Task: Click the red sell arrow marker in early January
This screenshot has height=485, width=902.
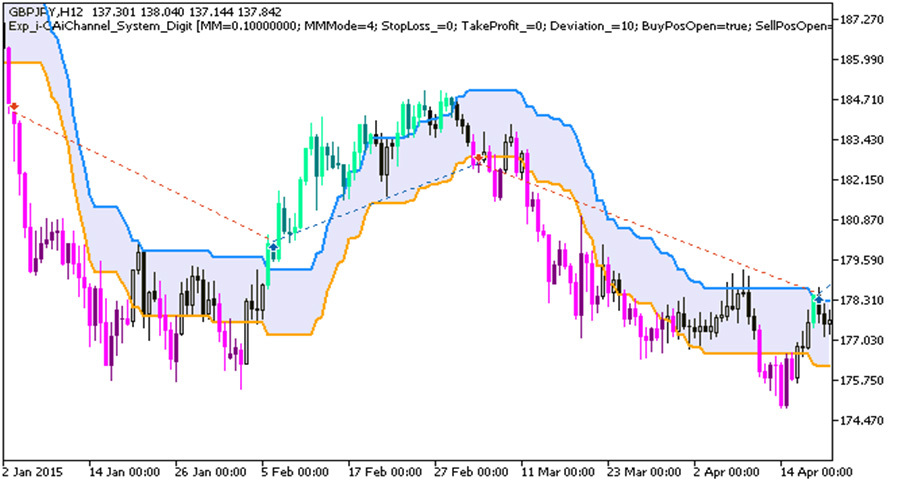Action: pos(14,106)
